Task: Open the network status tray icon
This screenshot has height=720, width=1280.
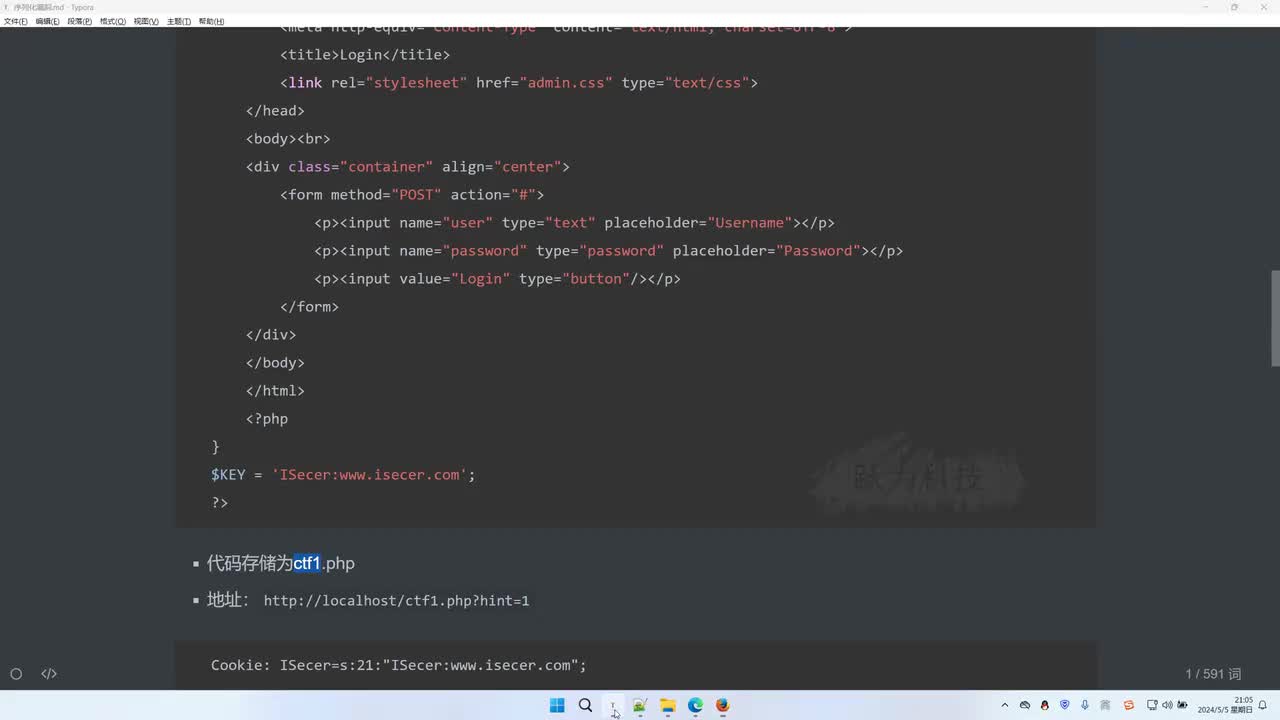Action: 1152,705
